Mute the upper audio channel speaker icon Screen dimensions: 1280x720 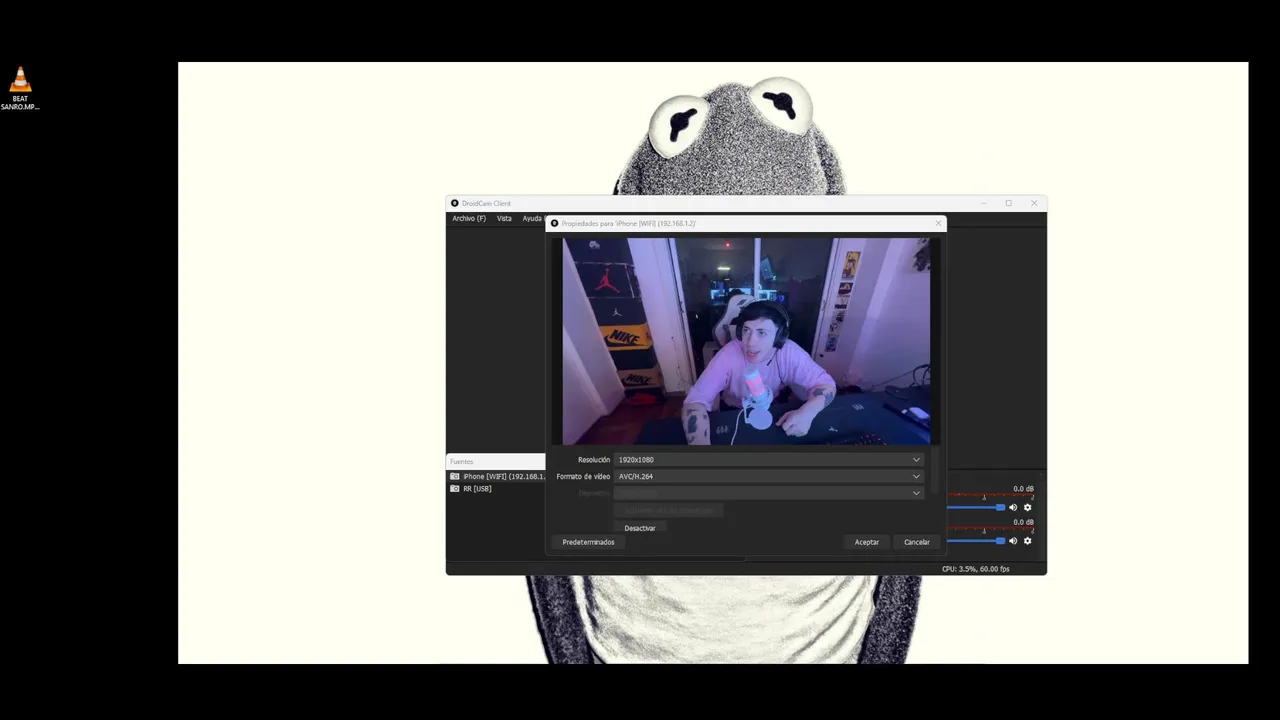[1013, 508]
